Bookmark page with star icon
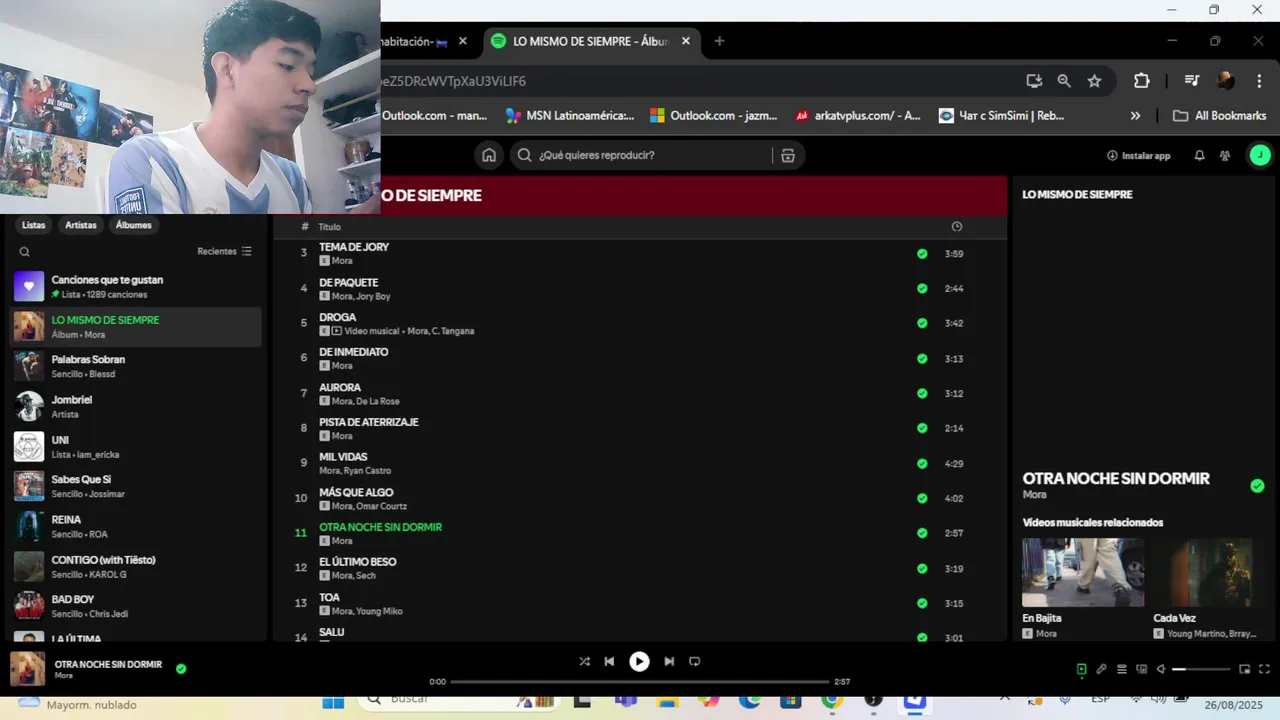The width and height of the screenshot is (1280, 720). click(1094, 81)
